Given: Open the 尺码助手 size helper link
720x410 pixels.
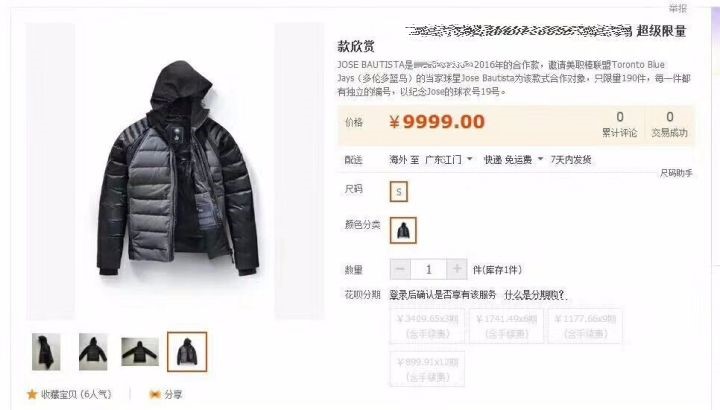Looking at the screenshot, I should coord(676,173).
